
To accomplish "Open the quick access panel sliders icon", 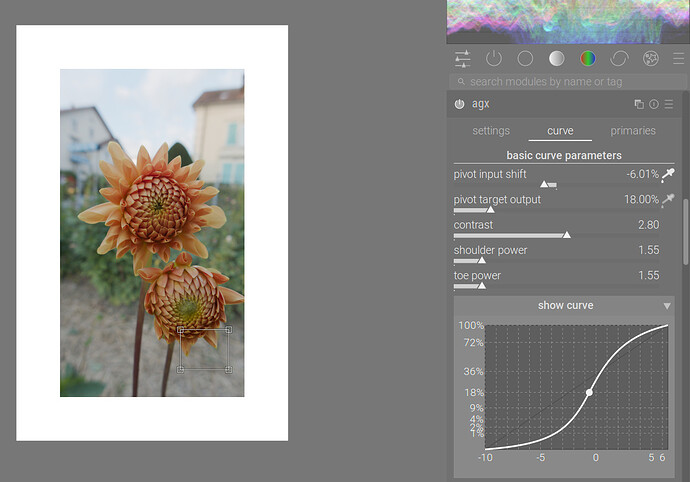I will pyautogui.click(x=462, y=59).
